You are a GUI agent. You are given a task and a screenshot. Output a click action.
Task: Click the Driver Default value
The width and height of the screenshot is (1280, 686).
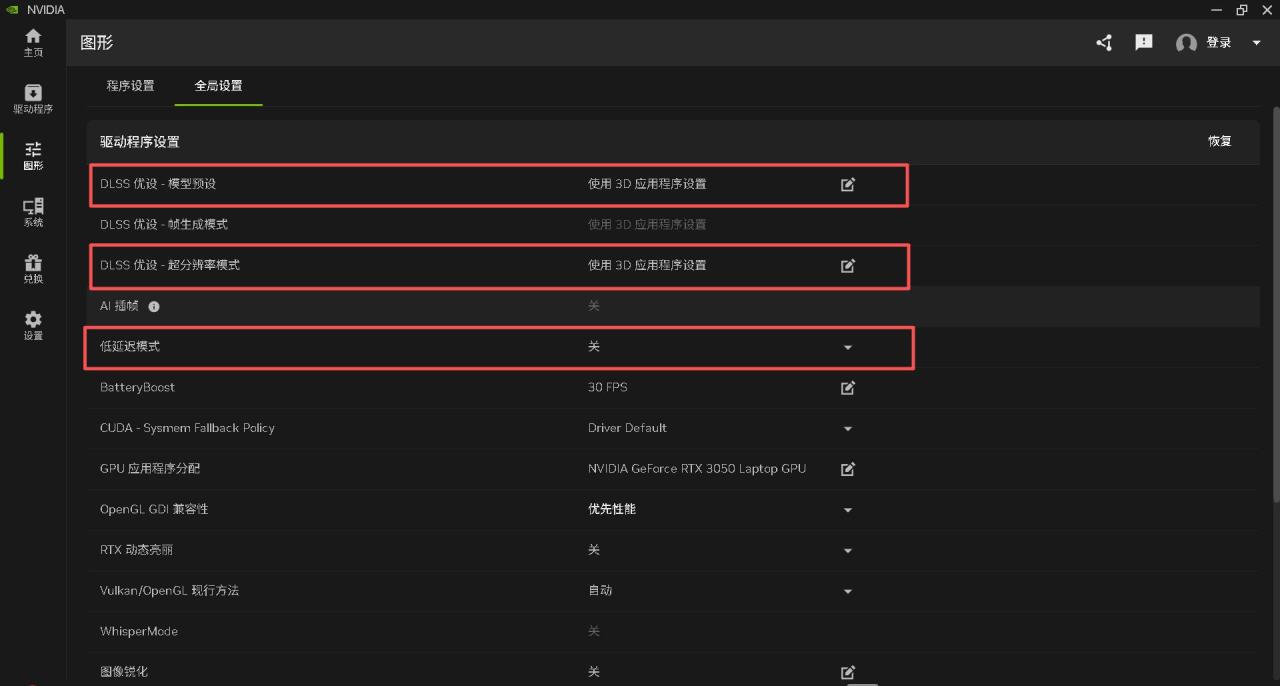click(x=627, y=428)
